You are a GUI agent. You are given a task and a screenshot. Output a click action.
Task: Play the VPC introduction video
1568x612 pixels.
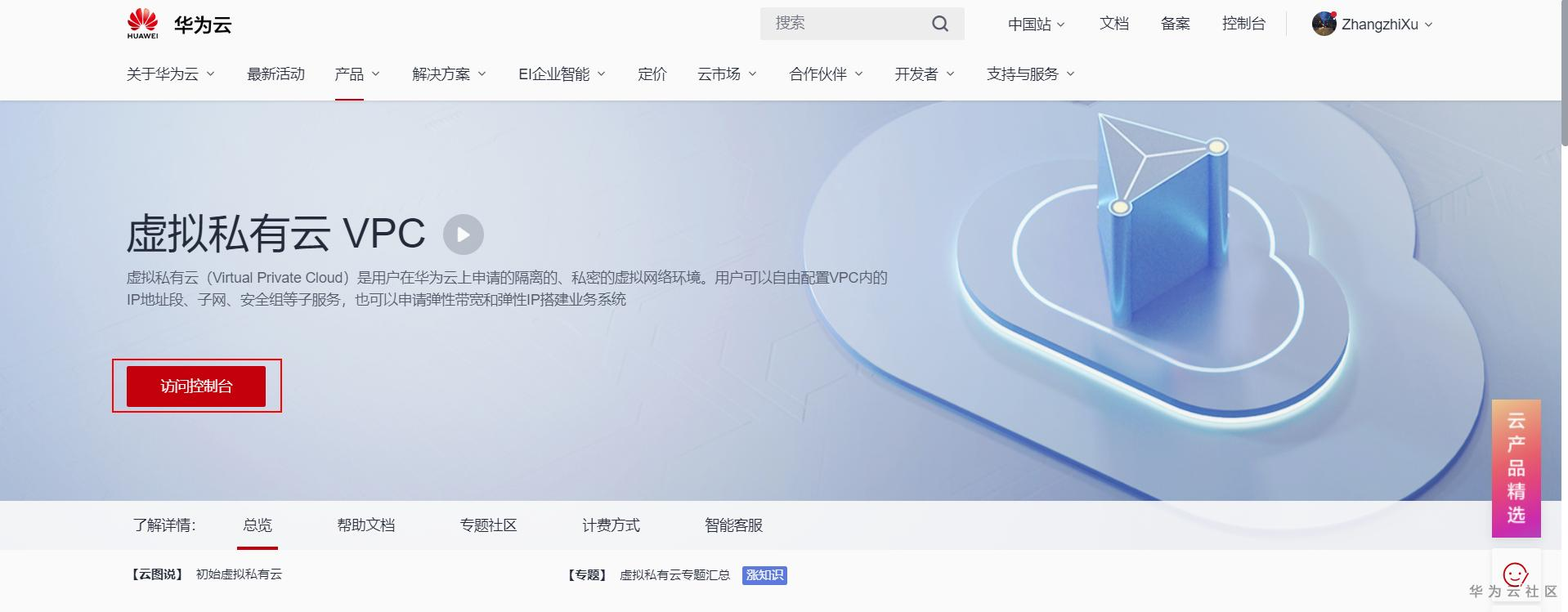464,235
